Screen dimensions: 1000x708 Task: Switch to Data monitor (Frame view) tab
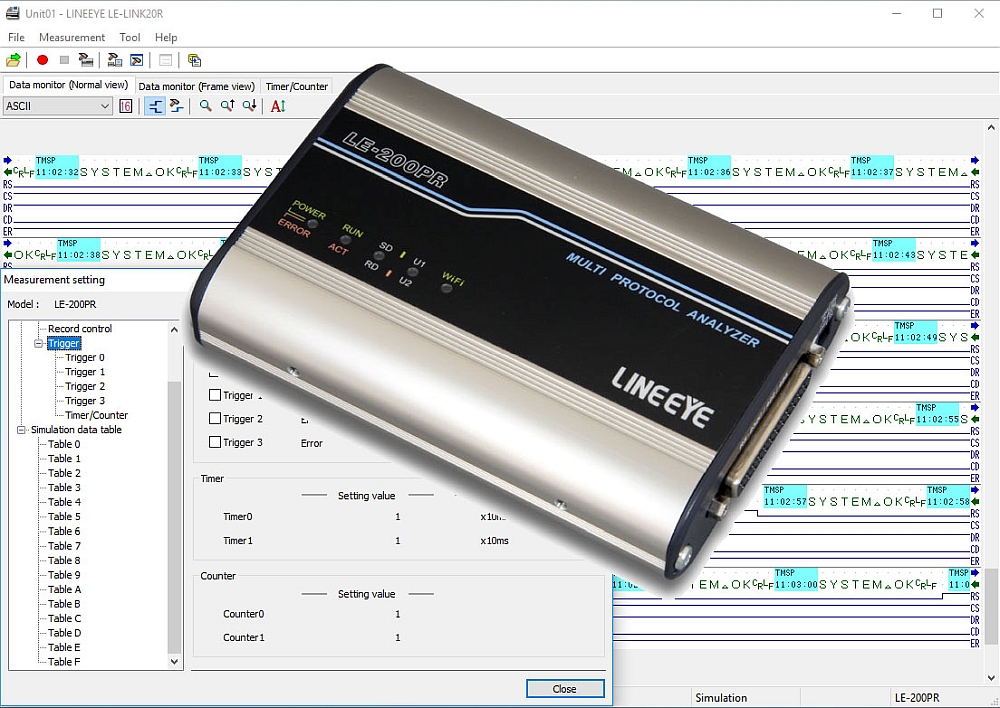pyautogui.click(x=196, y=86)
